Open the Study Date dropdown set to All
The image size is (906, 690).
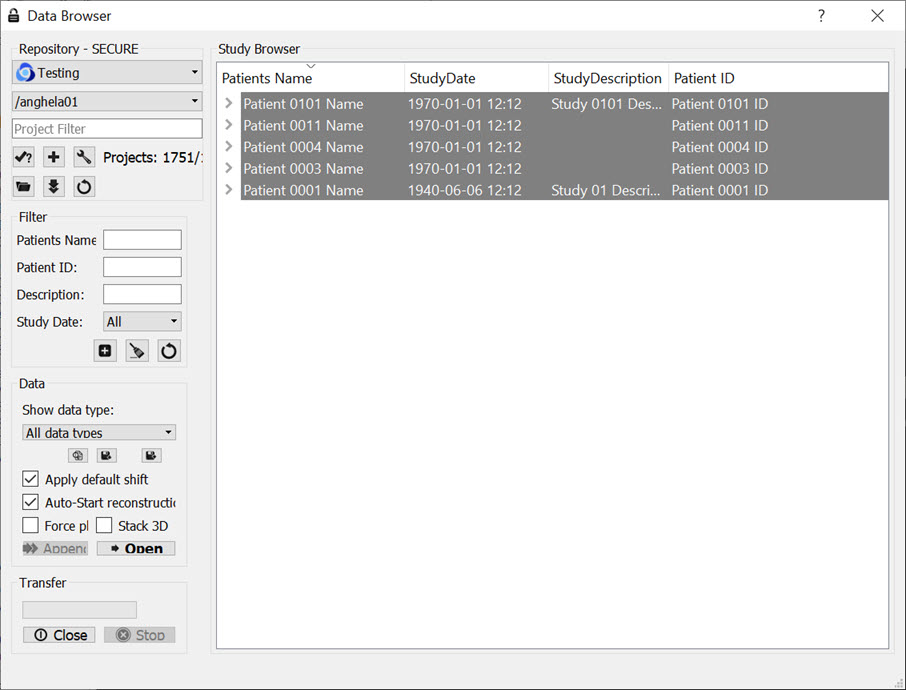point(142,322)
